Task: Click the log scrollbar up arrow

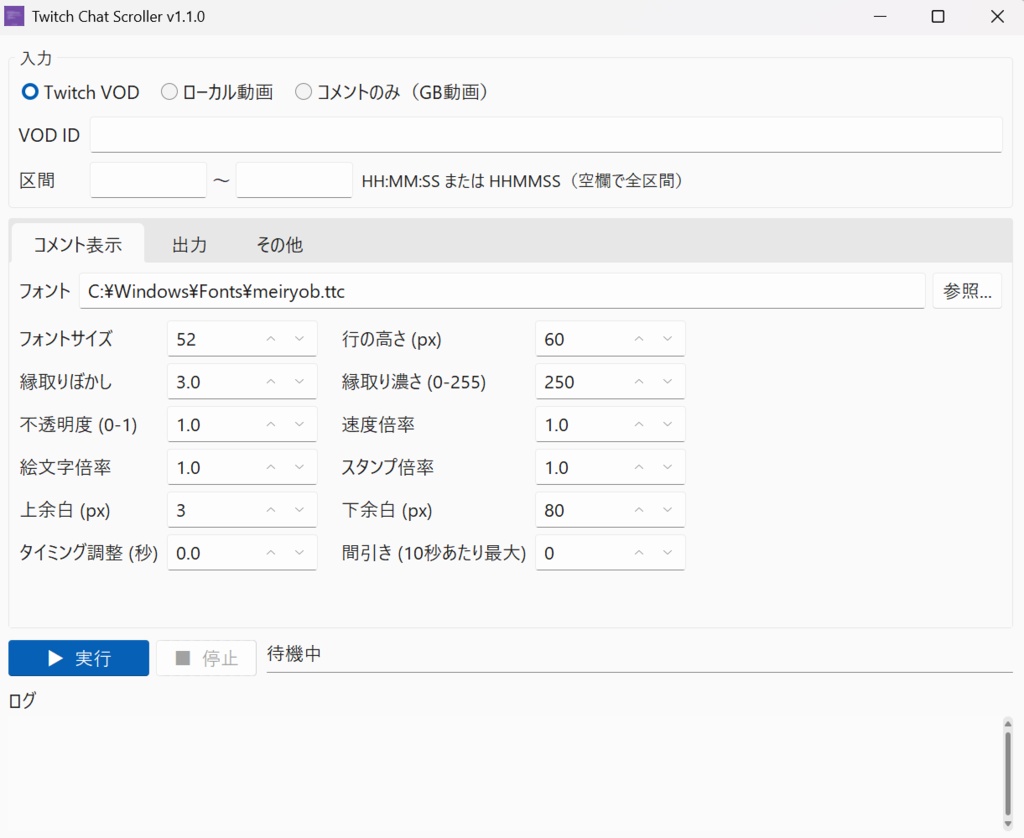Action: tap(1008, 724)
